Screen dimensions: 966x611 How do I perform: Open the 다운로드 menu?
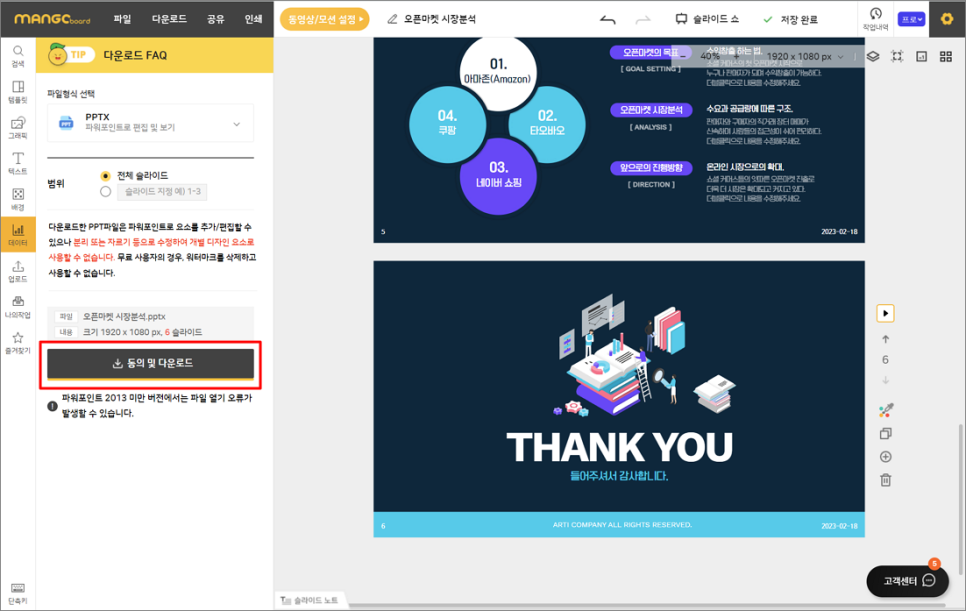coord(169,19)
